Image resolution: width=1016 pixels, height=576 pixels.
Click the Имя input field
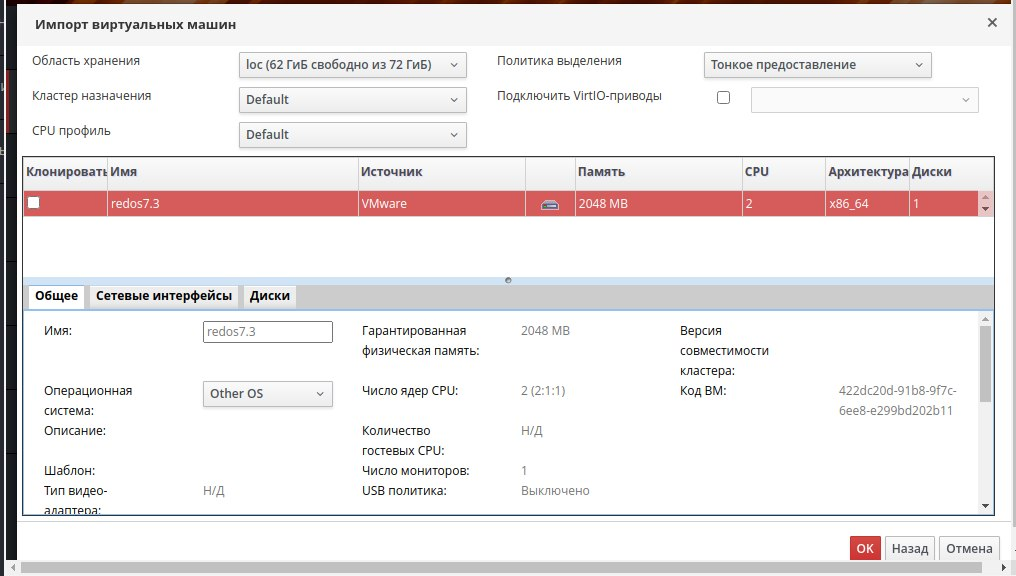268,332
